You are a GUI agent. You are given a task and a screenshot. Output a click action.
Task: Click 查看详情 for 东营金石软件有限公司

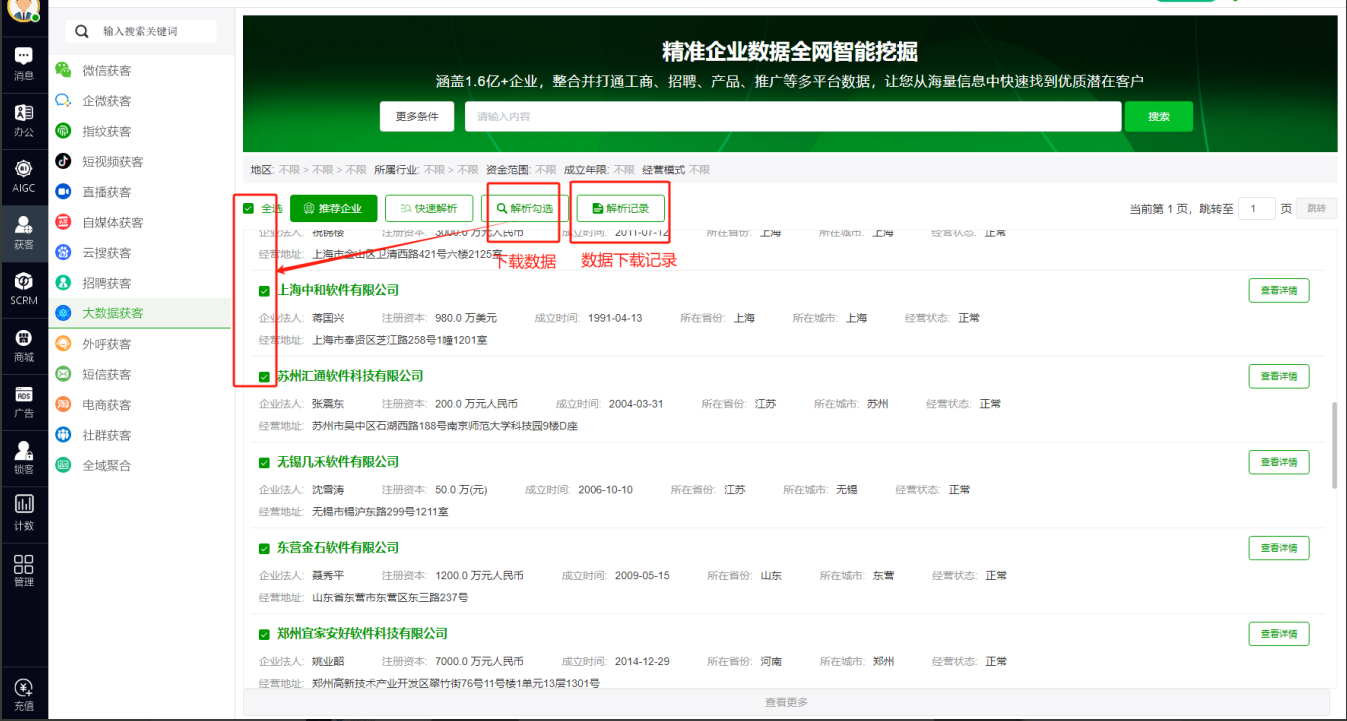coord(1278,548)
